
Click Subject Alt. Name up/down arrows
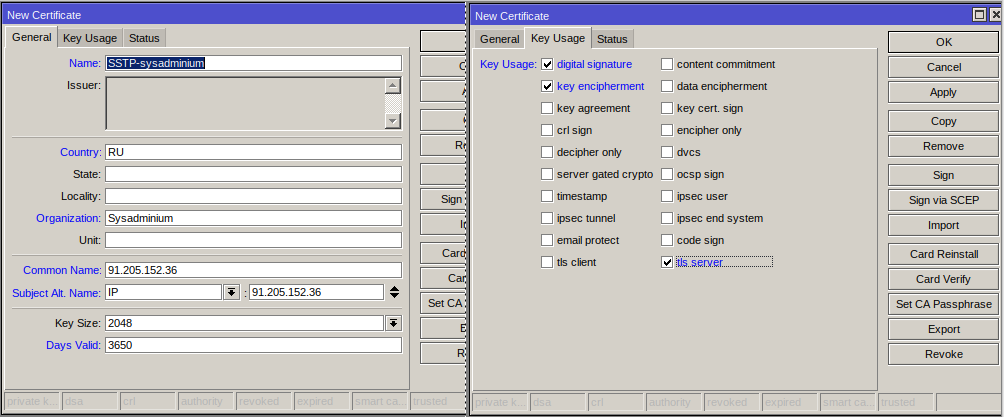click(394, 292)
